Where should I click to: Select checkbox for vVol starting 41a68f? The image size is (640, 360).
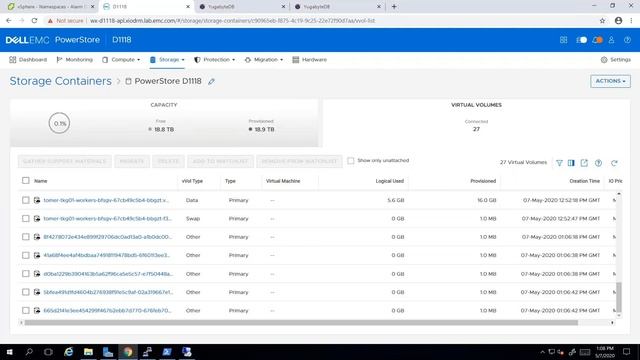[26, 255]
